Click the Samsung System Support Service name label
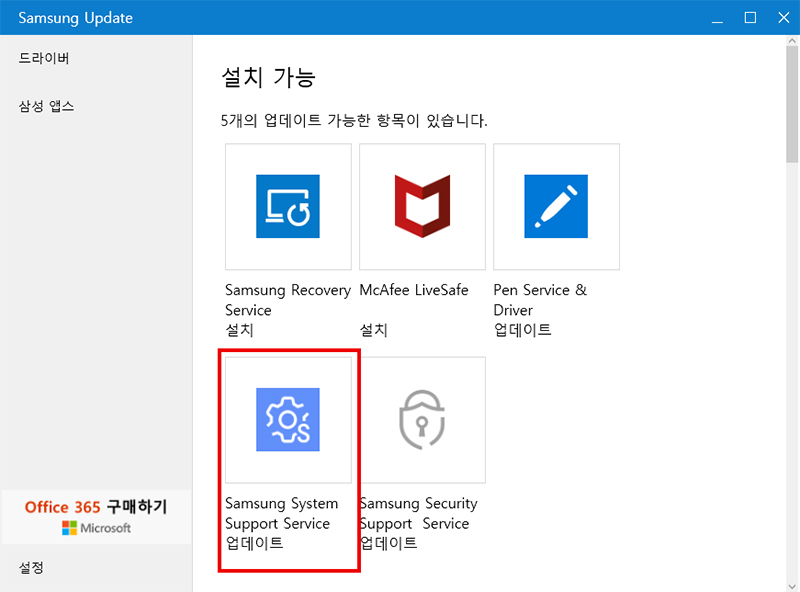The height and width of the screenshot is (592, 800). point(282,513)
